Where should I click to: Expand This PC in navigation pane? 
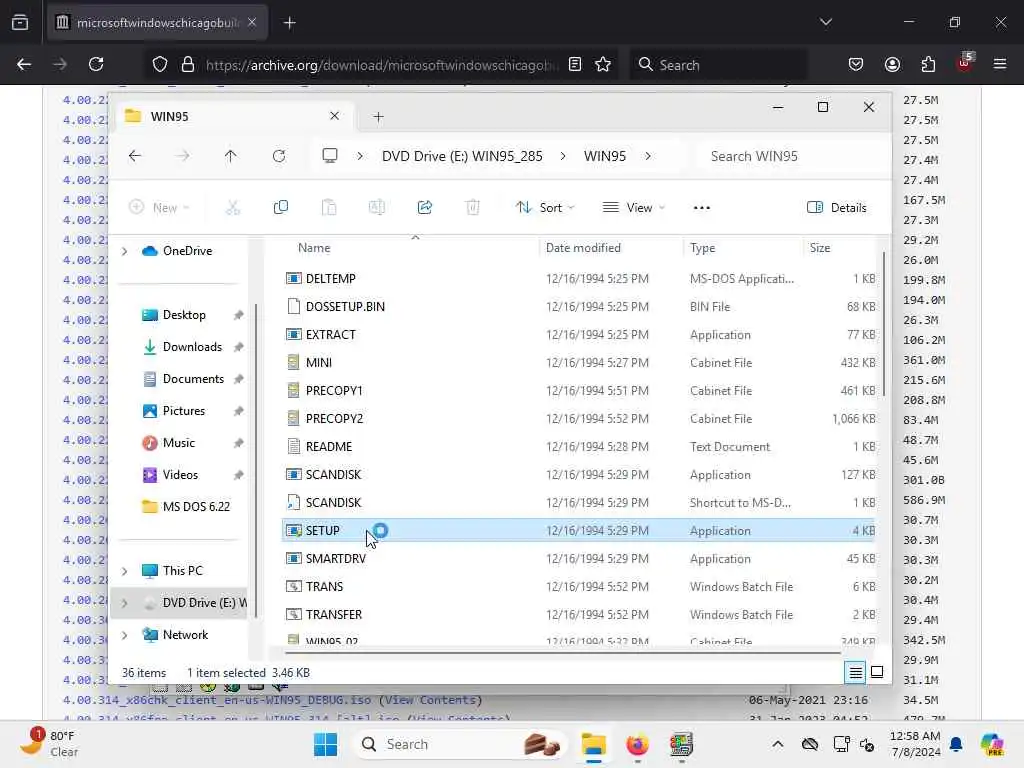click(x=125, y=571)
